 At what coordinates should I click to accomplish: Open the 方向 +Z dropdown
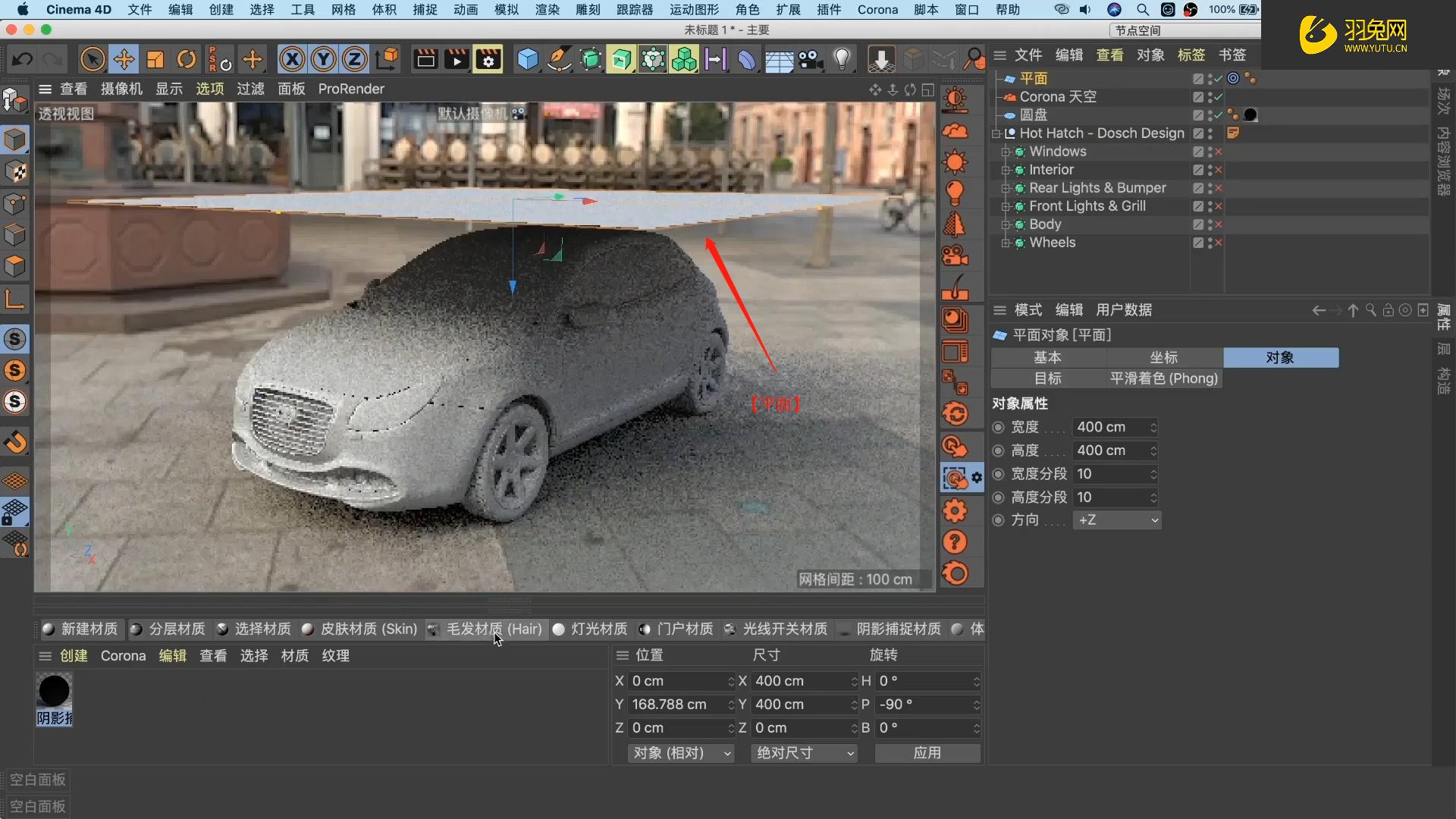1116,520
